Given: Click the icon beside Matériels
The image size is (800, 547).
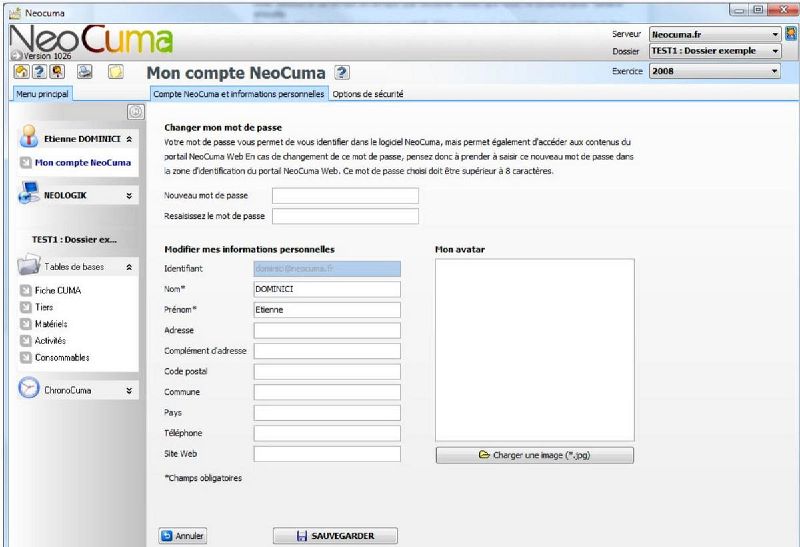Looking at the screenshot, I should click(26, 324).
